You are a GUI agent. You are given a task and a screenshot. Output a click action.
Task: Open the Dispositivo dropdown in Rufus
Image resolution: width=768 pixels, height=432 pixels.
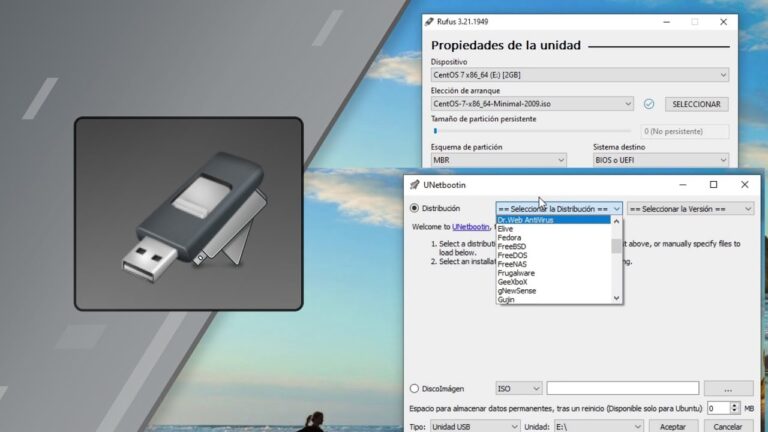580,75
